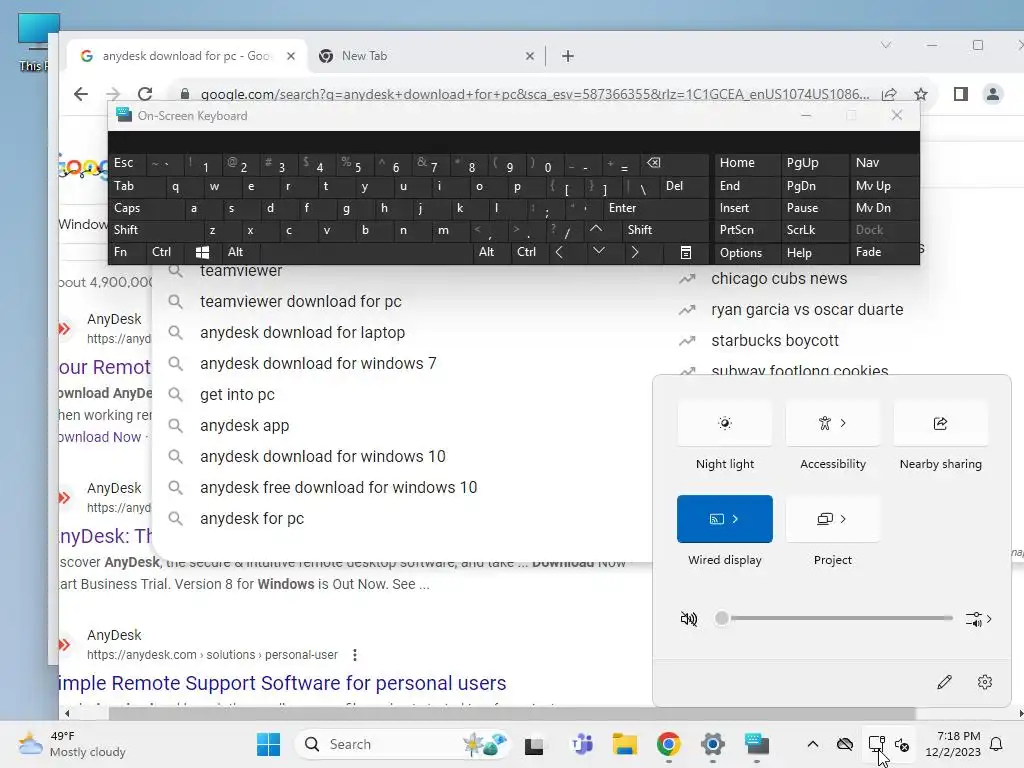This screenshot has width=1024, height=768.
Task: Toggle the ScrLk key on keyboard
Action: tap(814, 230)
